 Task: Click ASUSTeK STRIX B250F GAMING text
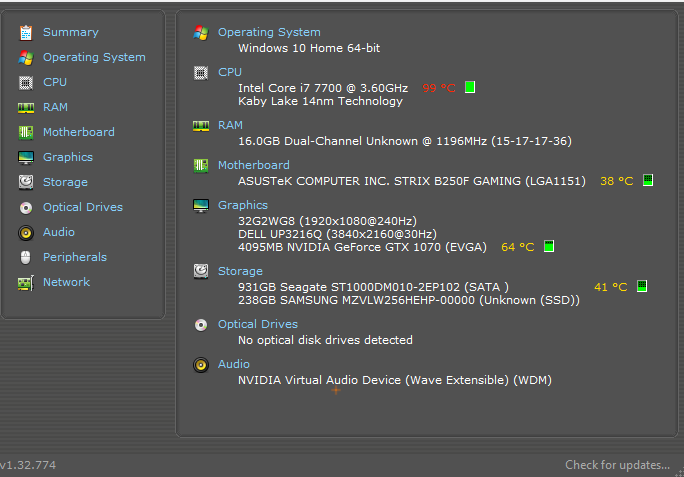pyautogui.click(x=412, y=181)
